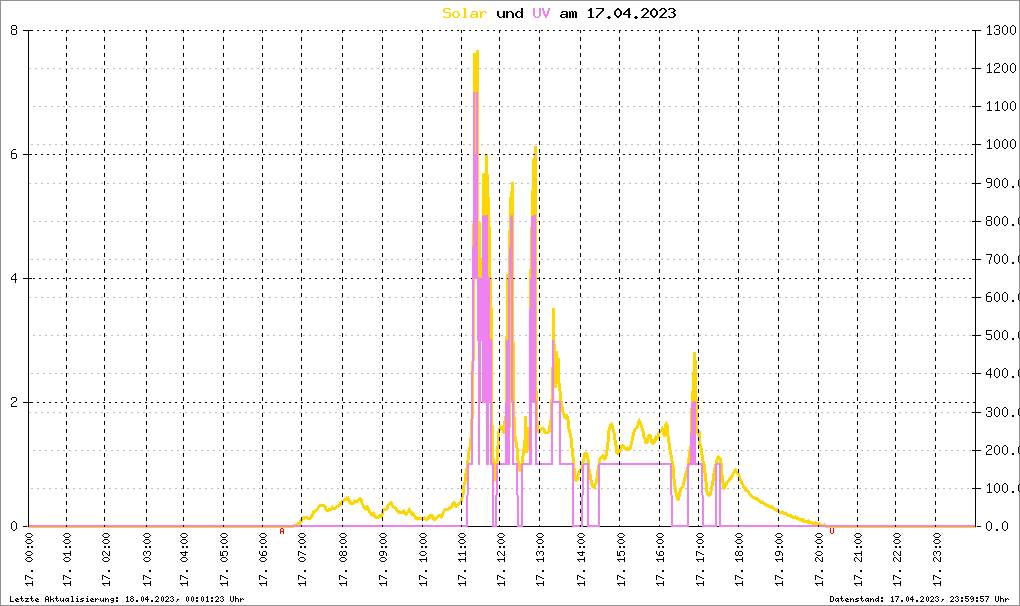Screen dimensions: 1020x606
Task: Click the right axis value 1000
Action: (1000, 144)
